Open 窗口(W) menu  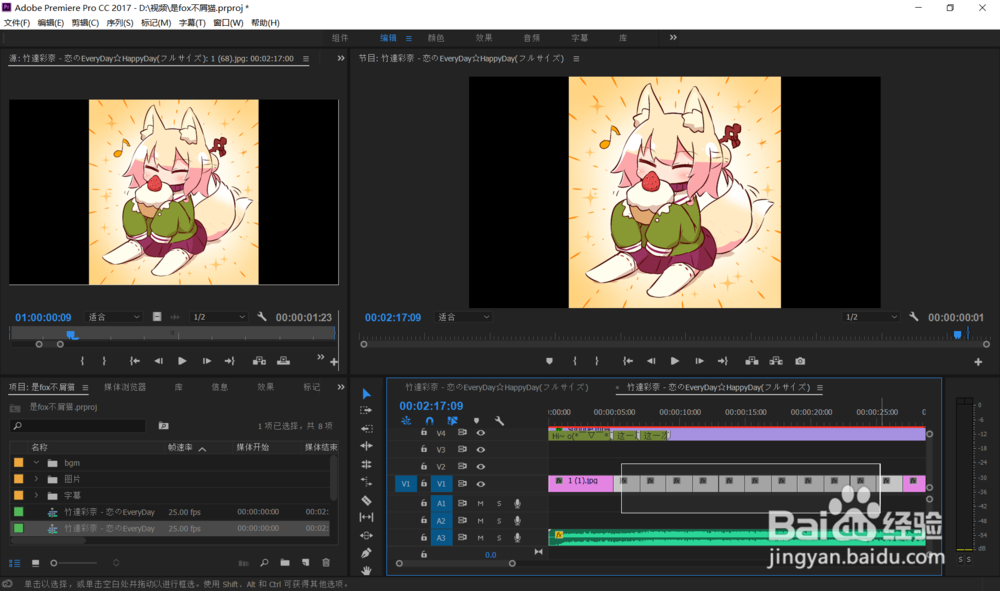coord(228,23)
